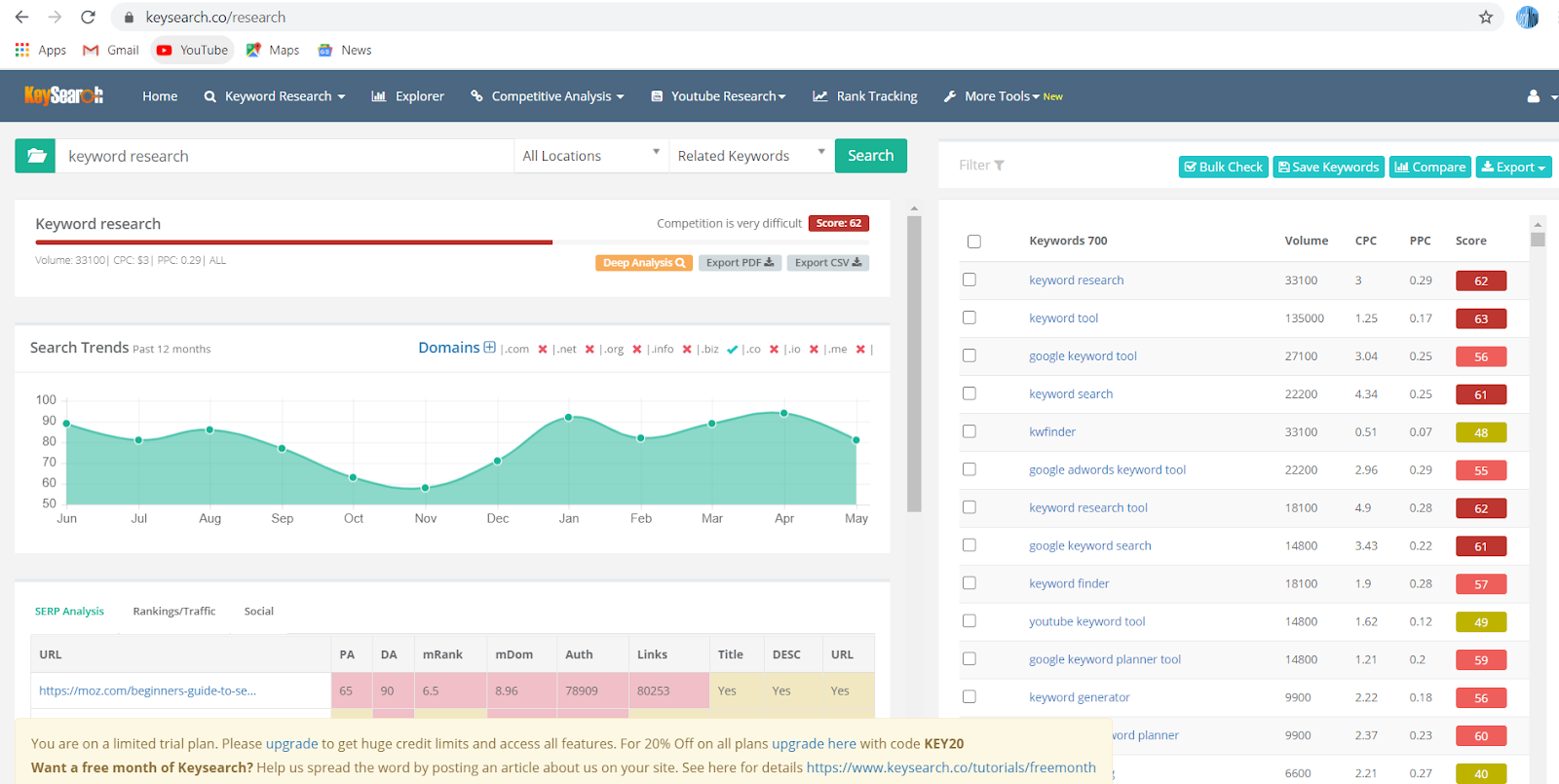The height and width of the screenshot is (784, 1559).
Task: Click the Bulk Check button
Action: coord(1223,168)
